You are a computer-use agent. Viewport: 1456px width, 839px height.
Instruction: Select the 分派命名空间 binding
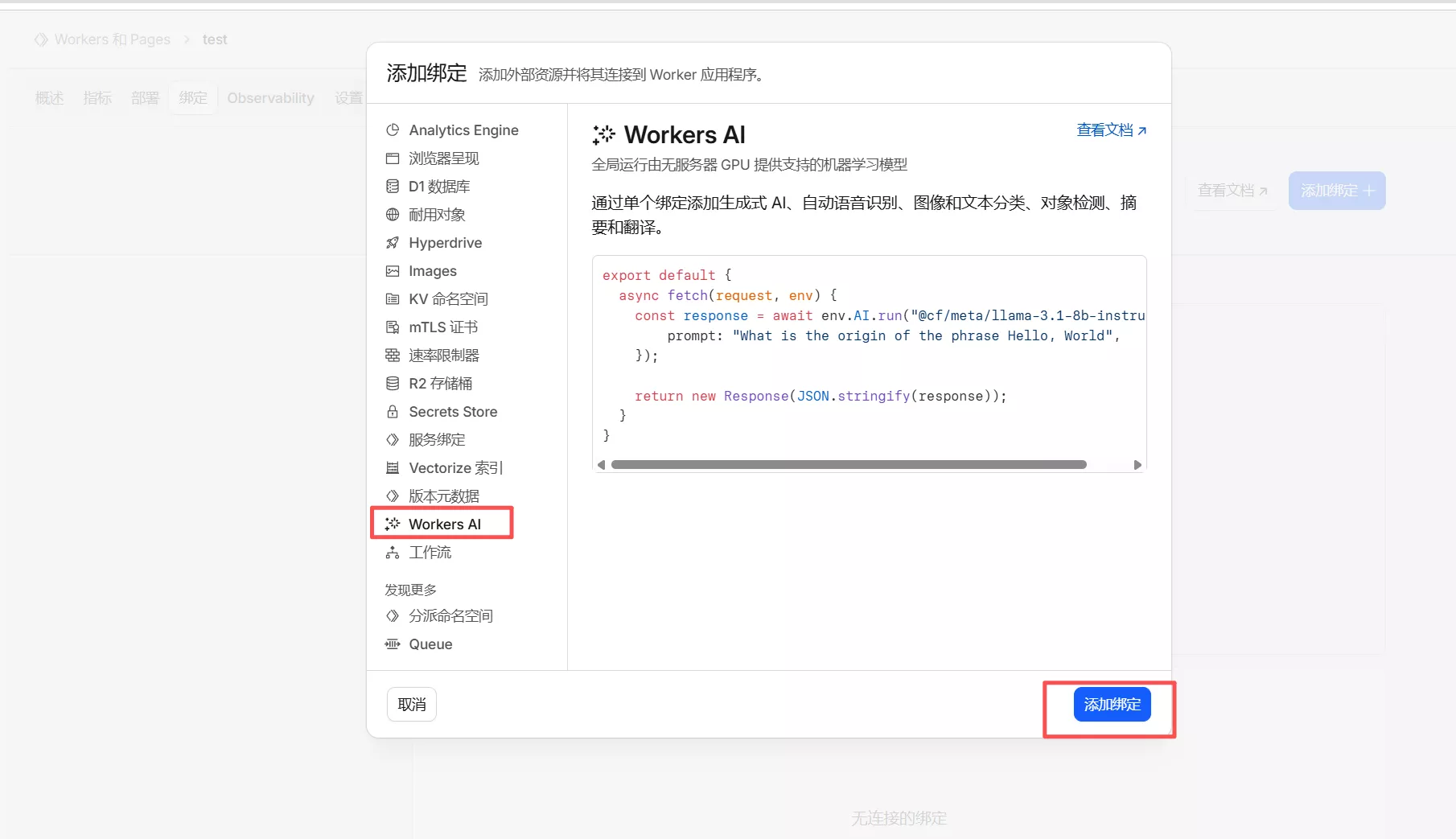[450, 615]
